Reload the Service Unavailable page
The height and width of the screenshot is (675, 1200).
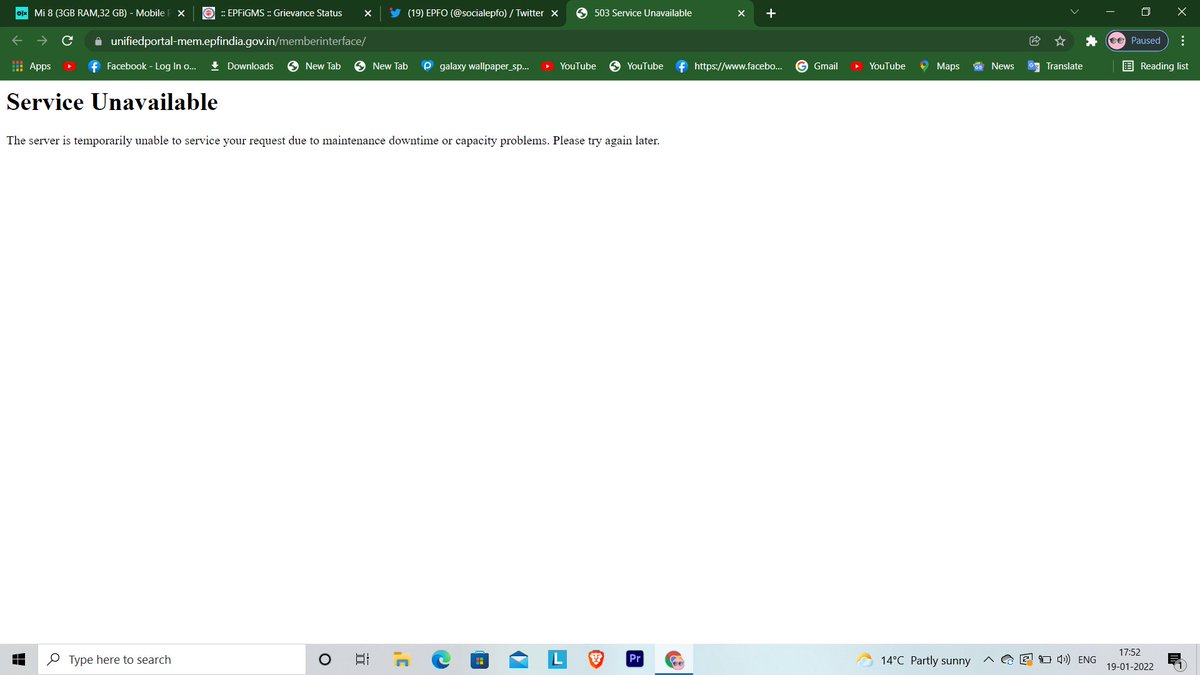(67, 41)
